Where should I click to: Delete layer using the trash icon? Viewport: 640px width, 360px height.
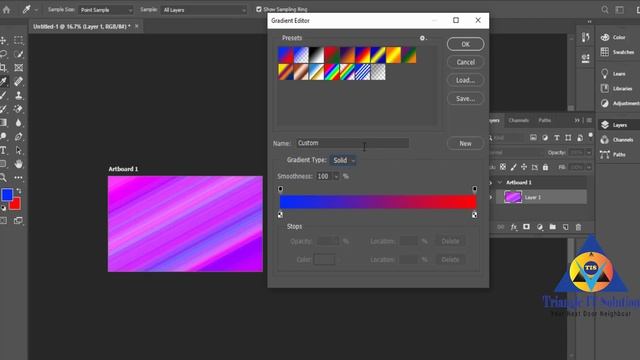click(x=578, y=227)
